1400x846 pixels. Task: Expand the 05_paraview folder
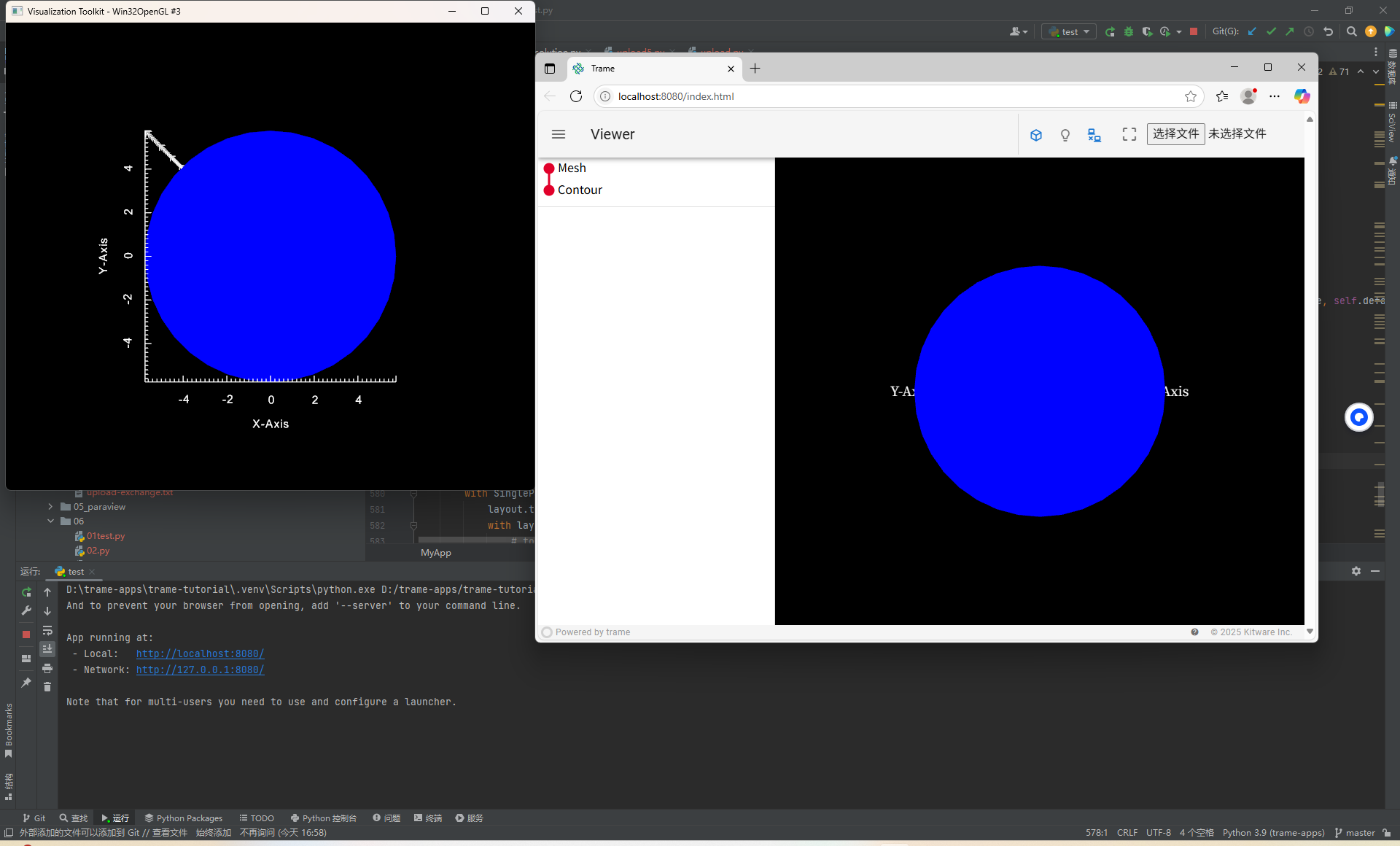coord(50,507)
